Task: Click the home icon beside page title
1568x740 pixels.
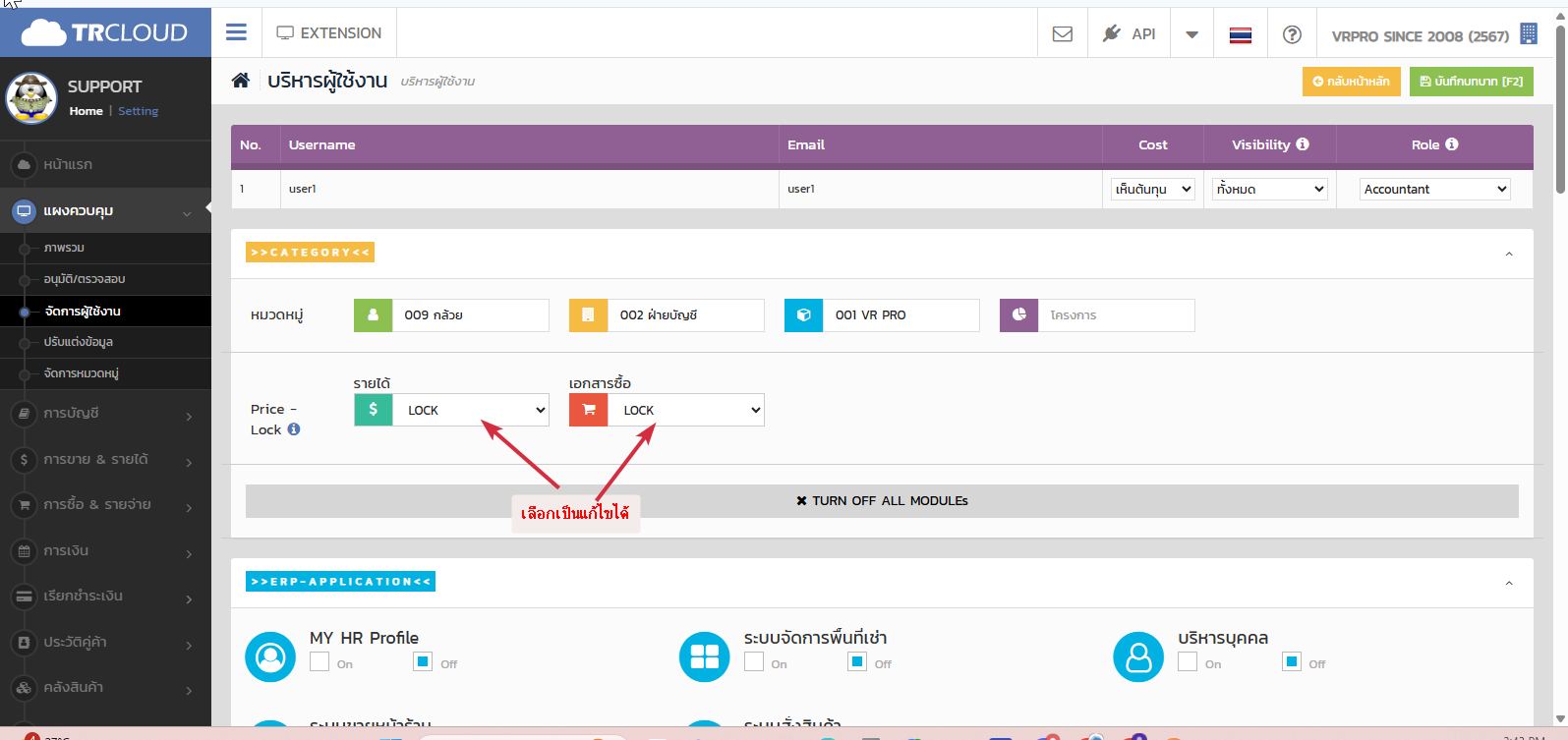Action: (240, 81)
